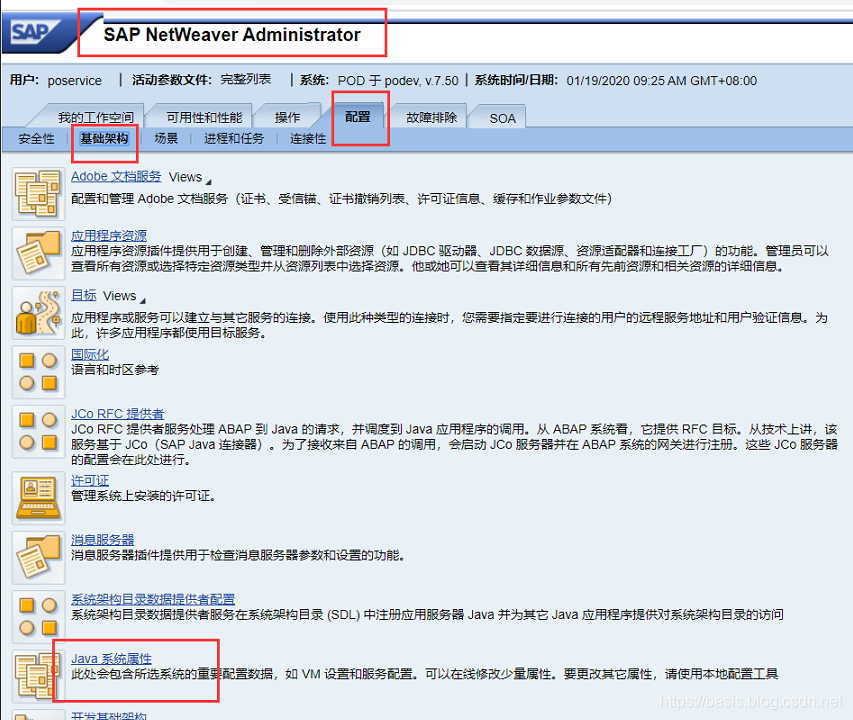Switch to the SOA tab
Image resolution: width=853 pixels, height=720 pixels.
[x=502, y=119]
